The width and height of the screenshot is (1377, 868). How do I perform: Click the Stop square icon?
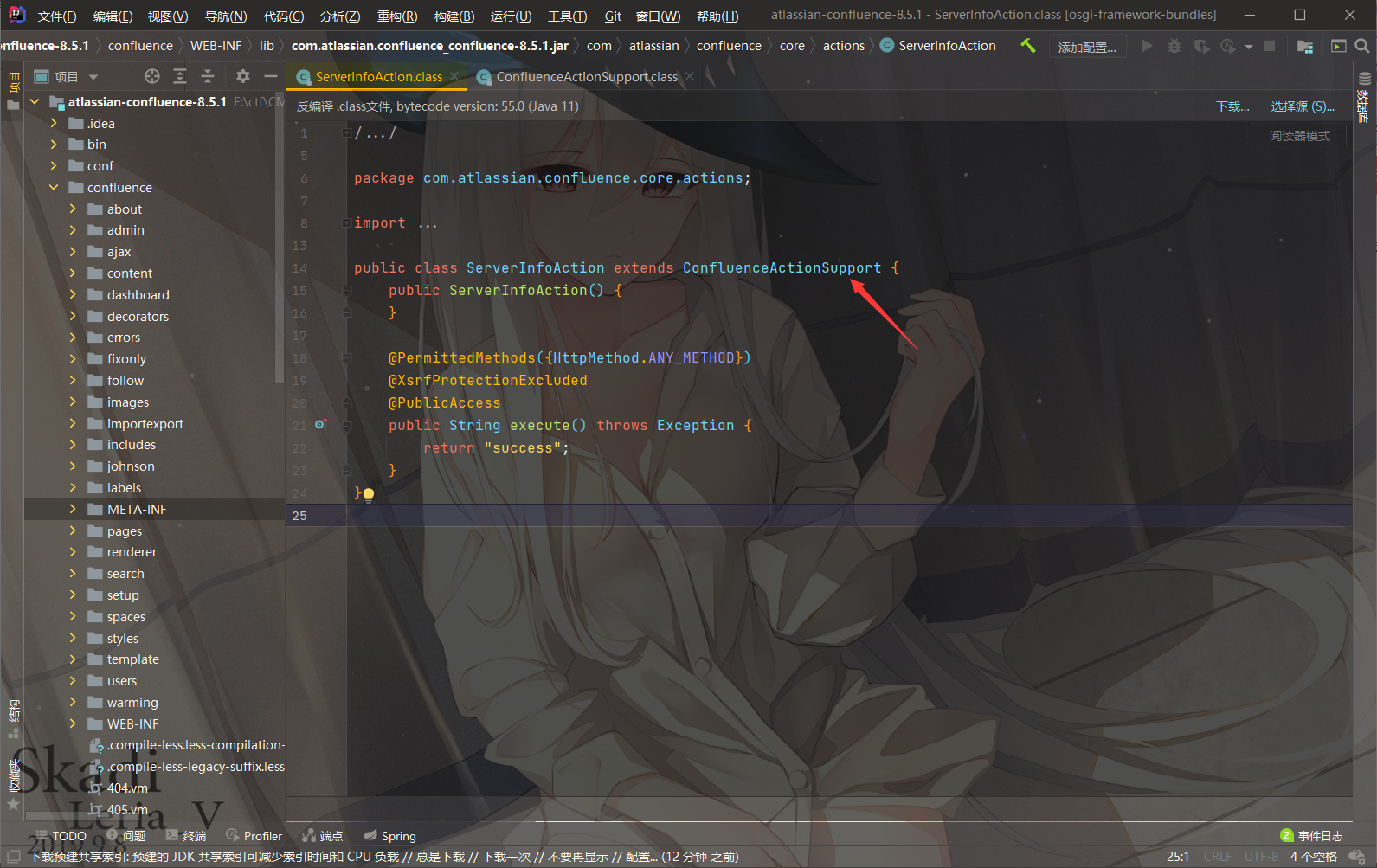pos(1270,46)
